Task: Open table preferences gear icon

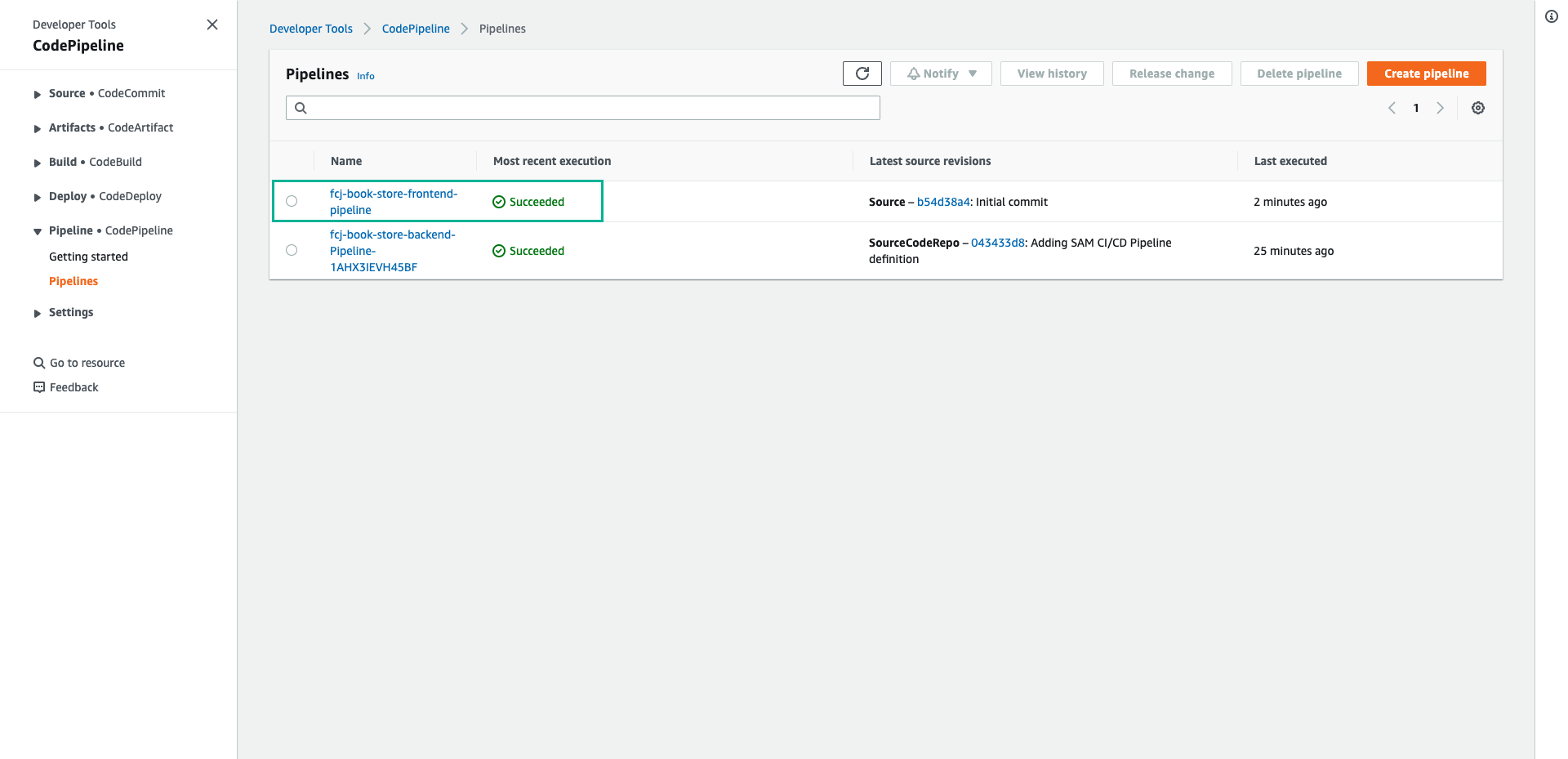Action: [x=1478, y=108]
